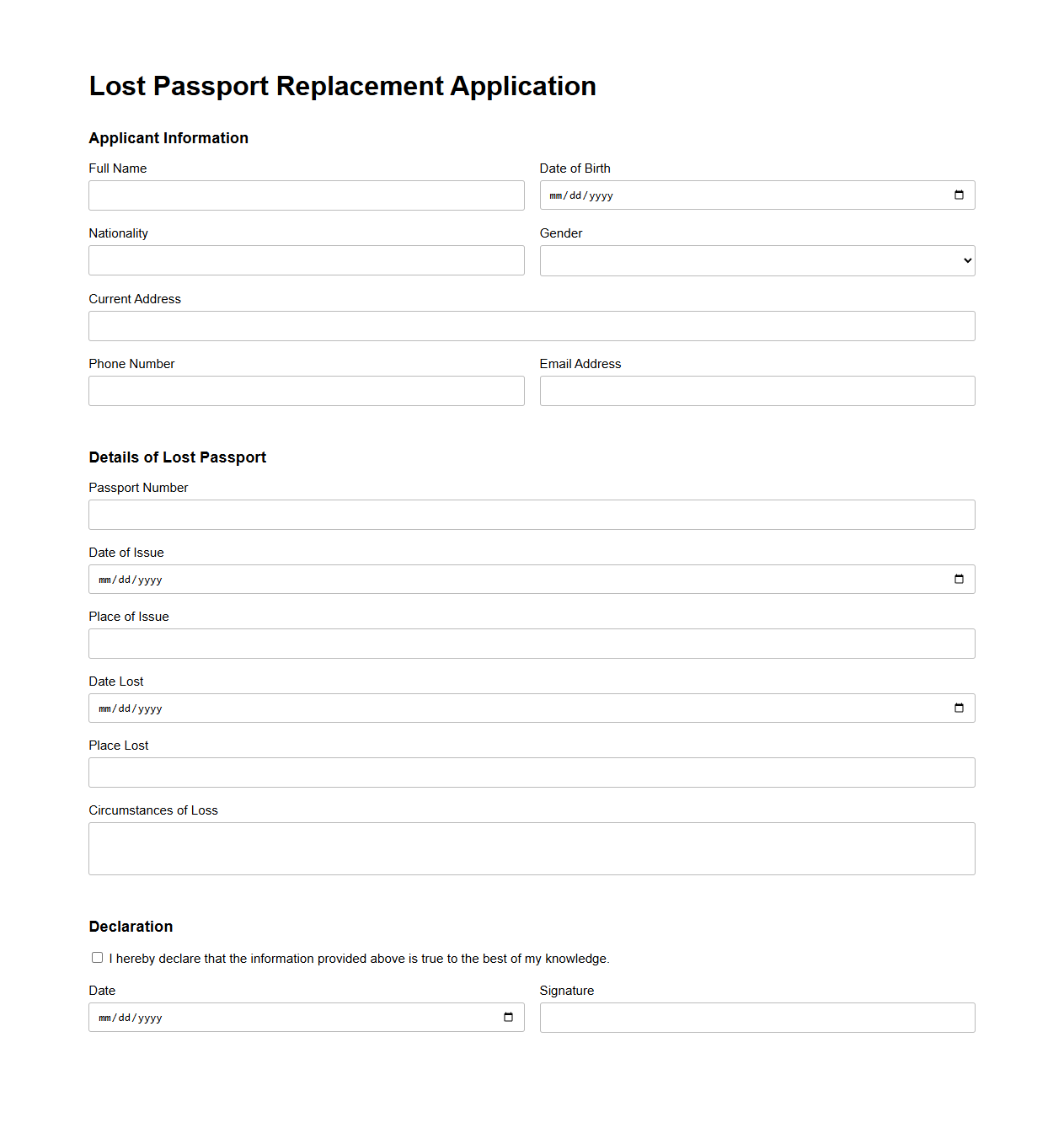Click the Applicant Information heading
This screenshot has height=1144, width=1064.
click(x=168, y=137)
